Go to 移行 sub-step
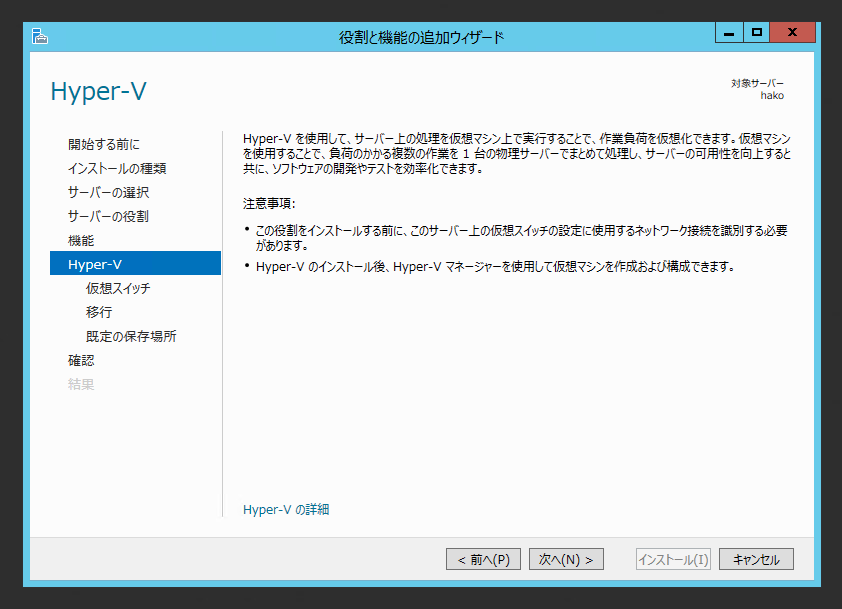The image size is (842, 609). 99,312
